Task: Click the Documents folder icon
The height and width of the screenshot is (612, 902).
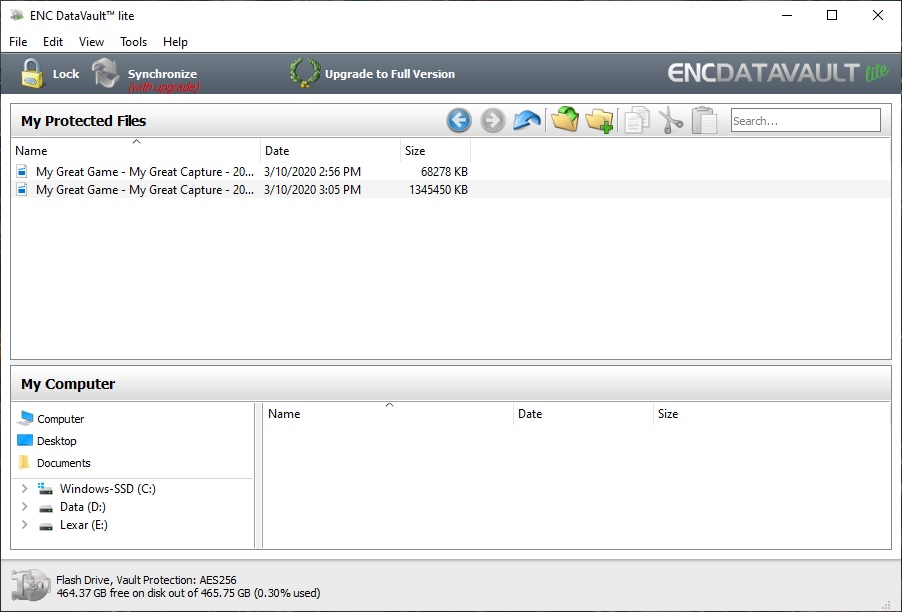Action: click(24, 462)
